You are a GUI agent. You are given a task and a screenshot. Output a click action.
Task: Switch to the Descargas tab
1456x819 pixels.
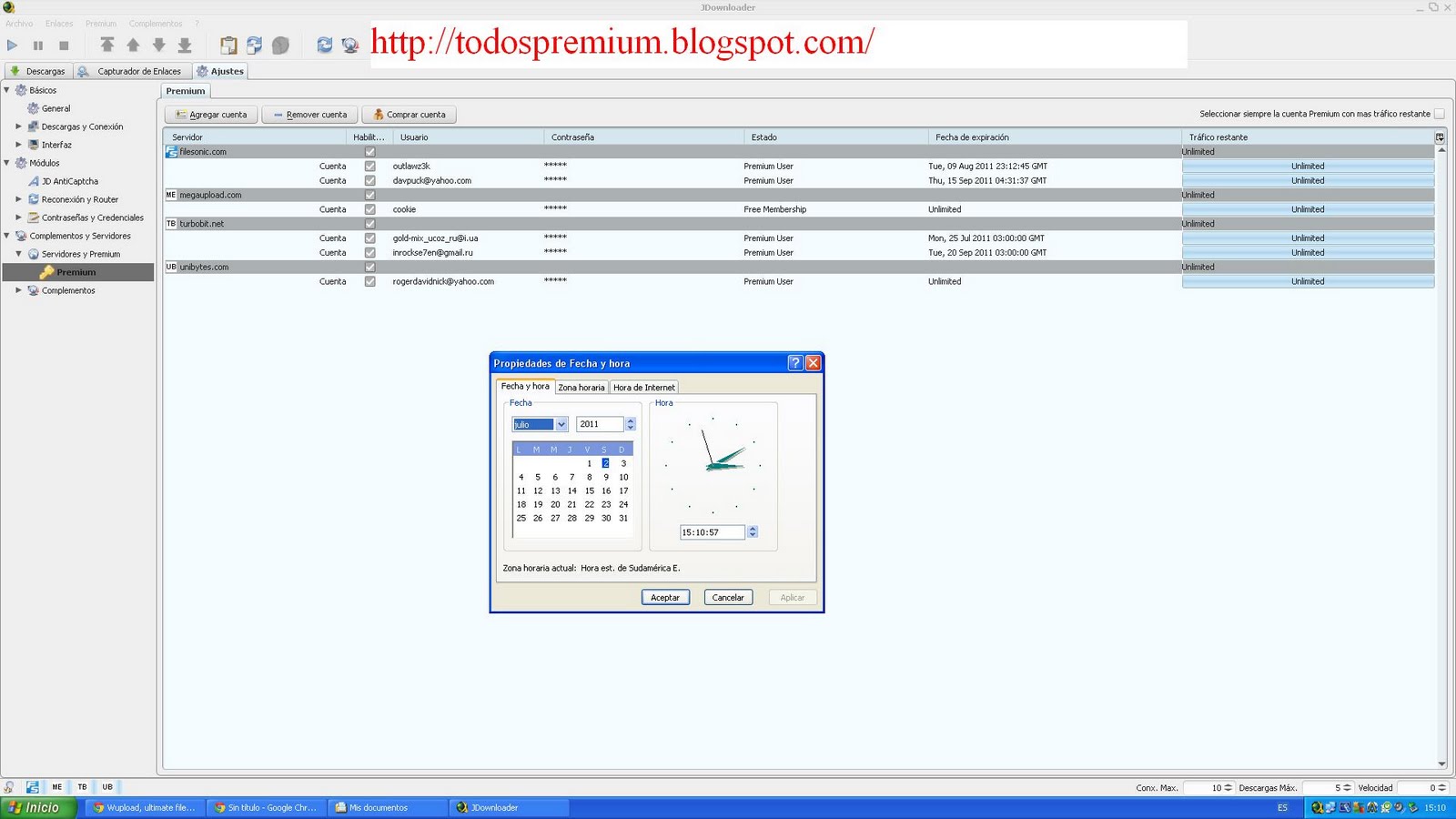(x=37, y=71)
